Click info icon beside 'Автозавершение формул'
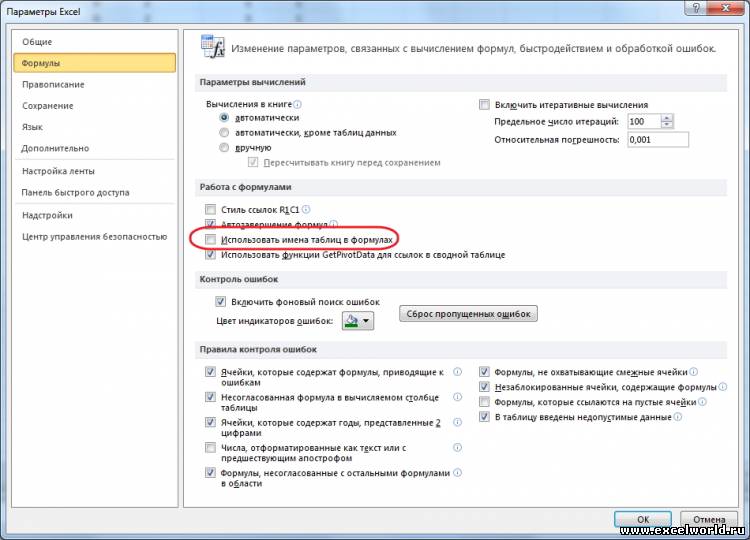Image resolution: width=750 pixels, height=540 pixels. pos(334,224)
